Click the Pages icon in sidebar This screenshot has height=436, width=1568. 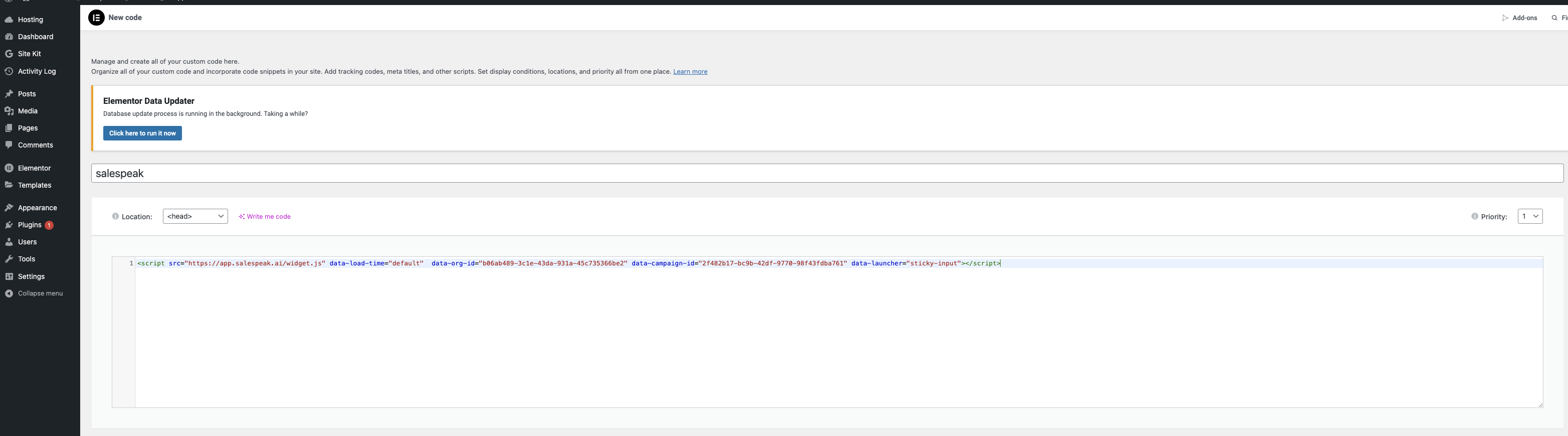click(9, 128)
